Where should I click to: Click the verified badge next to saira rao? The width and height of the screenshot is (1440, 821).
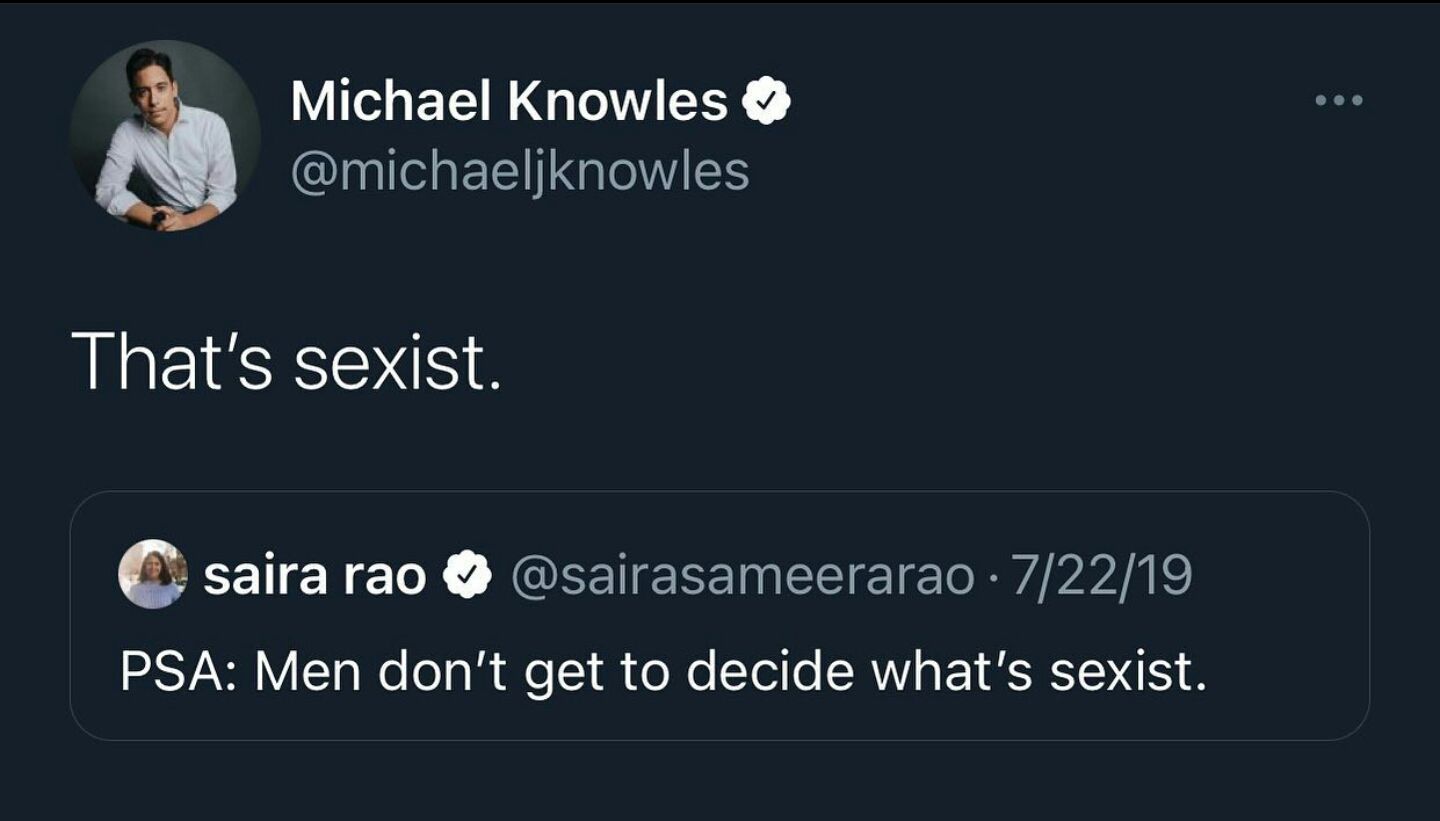point(468,575)
